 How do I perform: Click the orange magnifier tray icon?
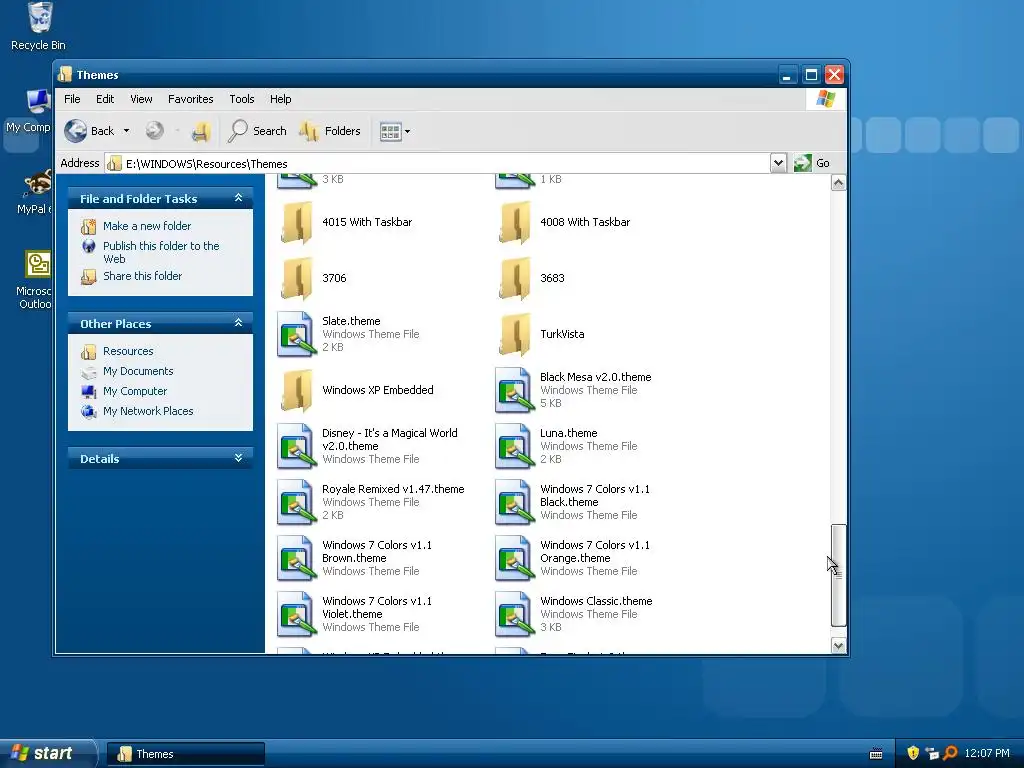(950, 753)
